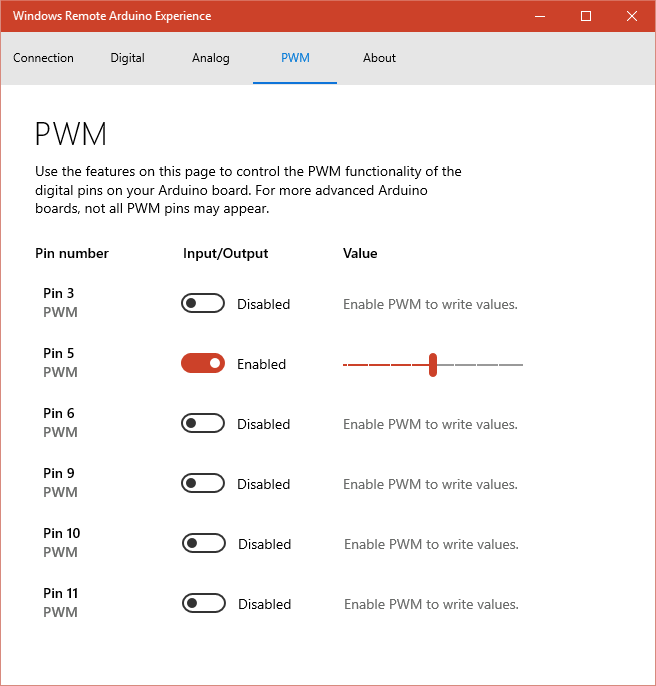
Task: Go to the Analog tab
Action: (211, 58)
